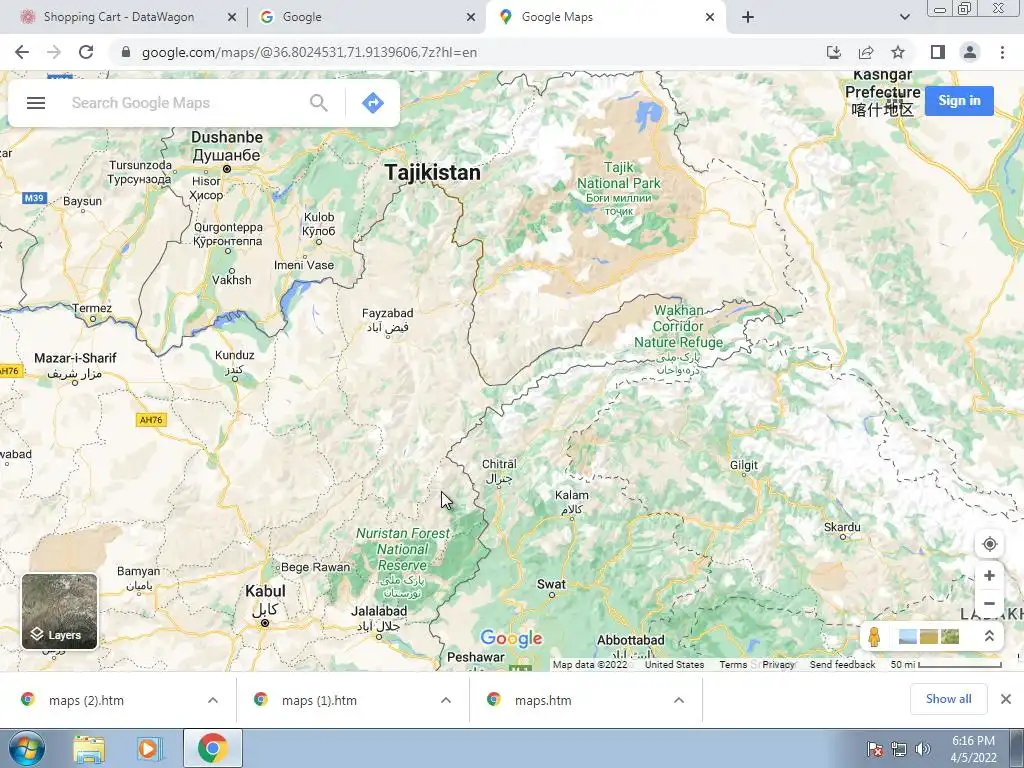Open the Windows Start menu
Viewport: 1024px width, 768px height.
[x=25, y=748]
